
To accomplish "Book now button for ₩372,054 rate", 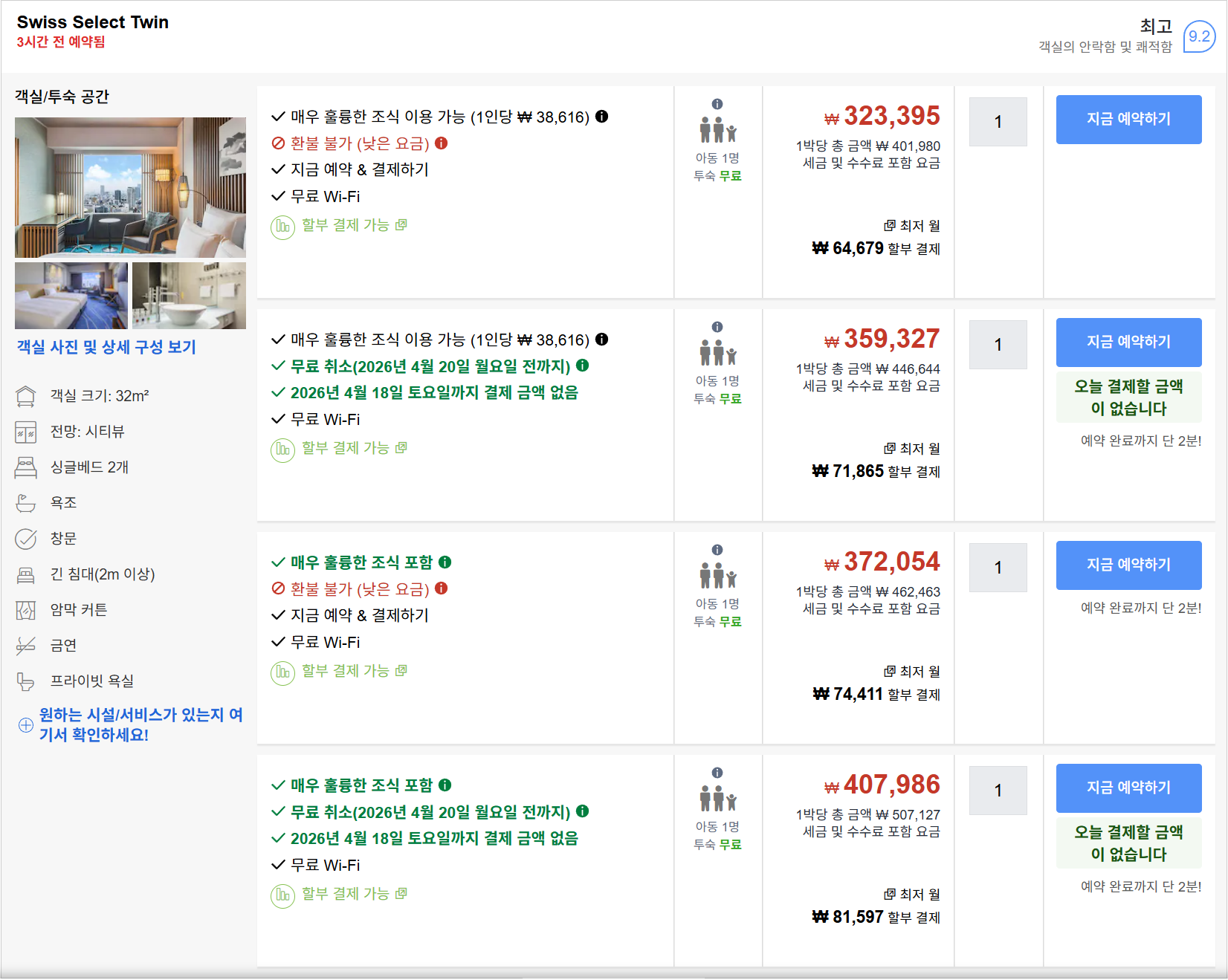I will tap(1128, 565).
